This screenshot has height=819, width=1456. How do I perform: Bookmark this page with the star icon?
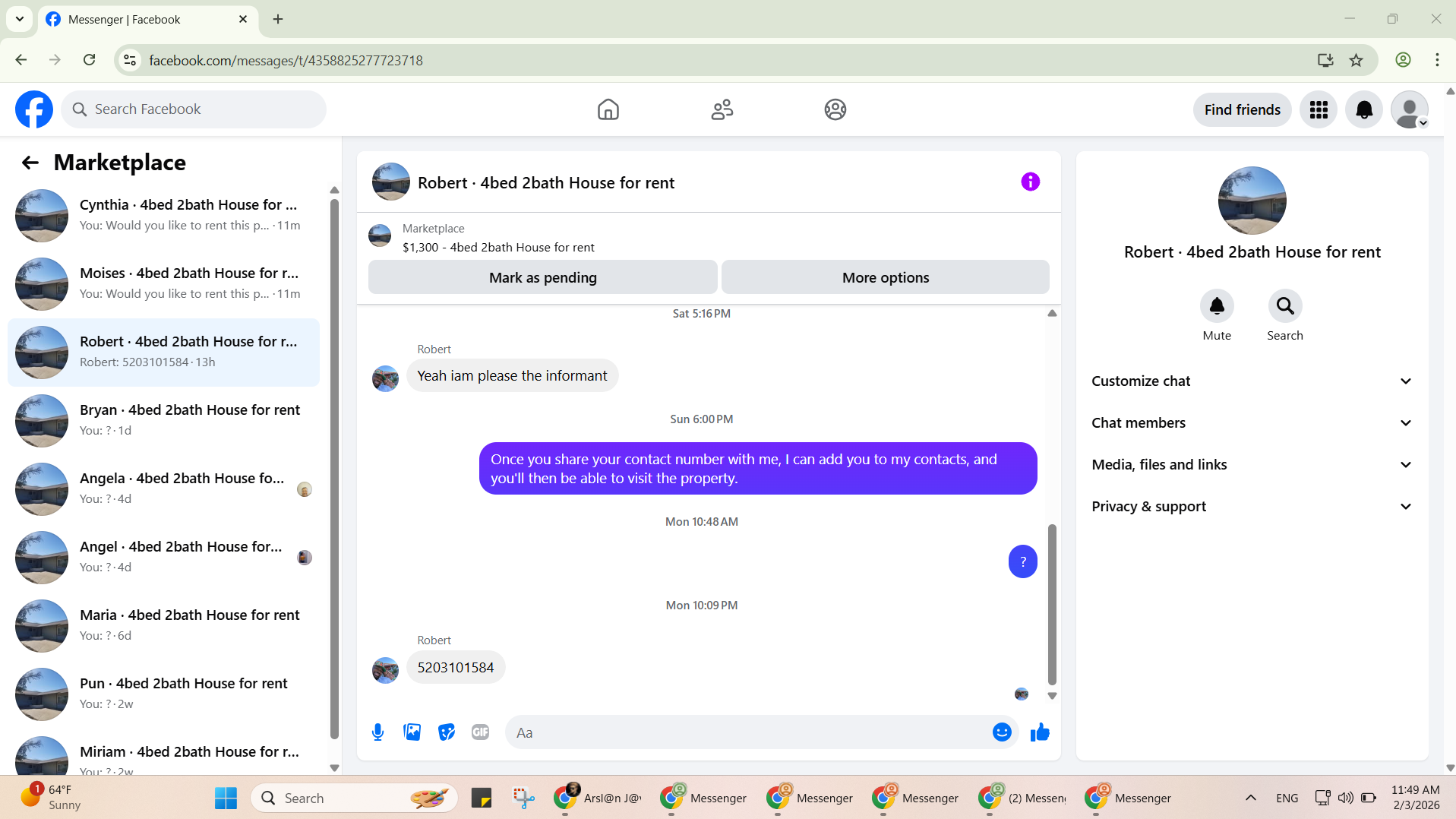tap(1356, 60)
